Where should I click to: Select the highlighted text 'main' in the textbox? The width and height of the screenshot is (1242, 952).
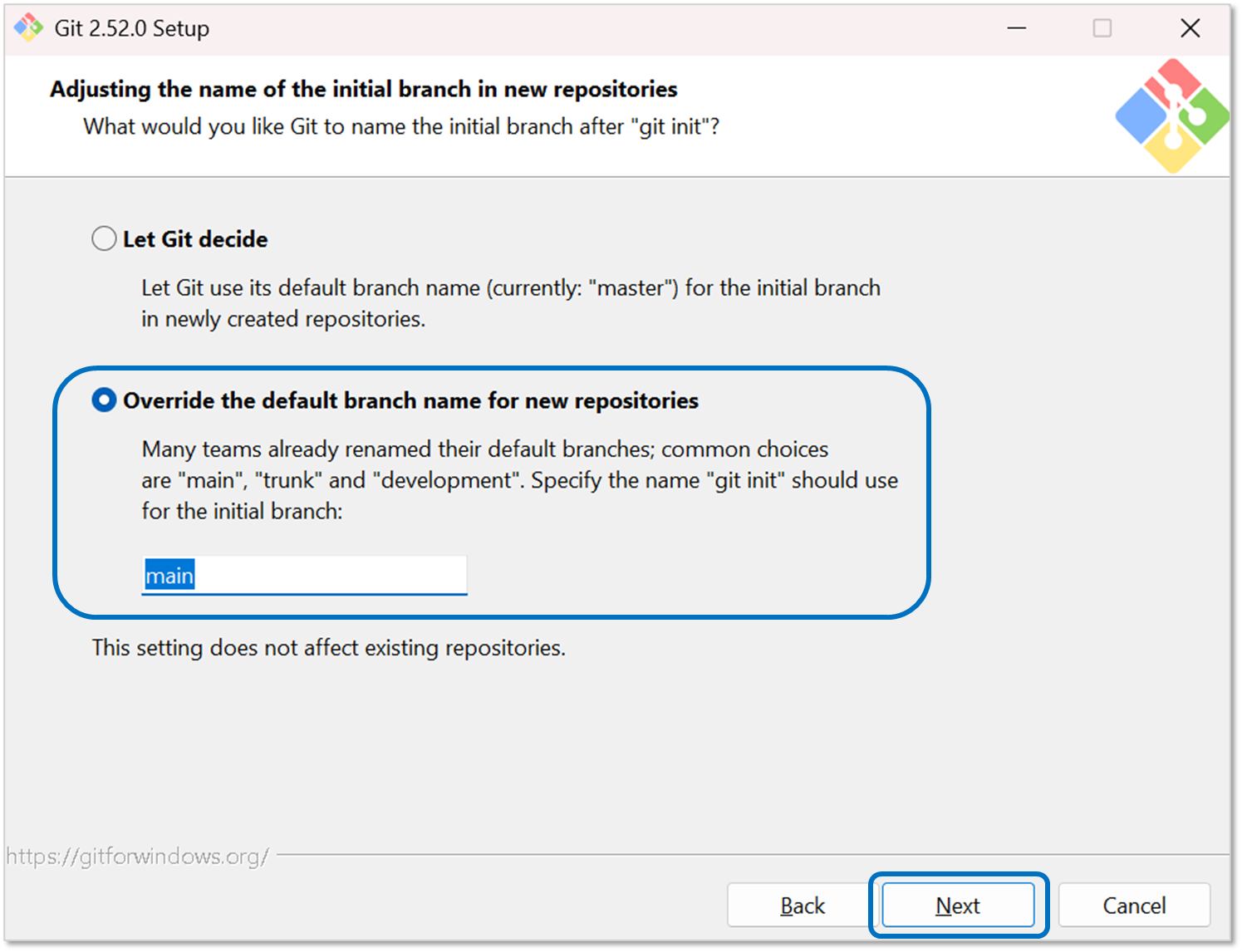point(169,575)
